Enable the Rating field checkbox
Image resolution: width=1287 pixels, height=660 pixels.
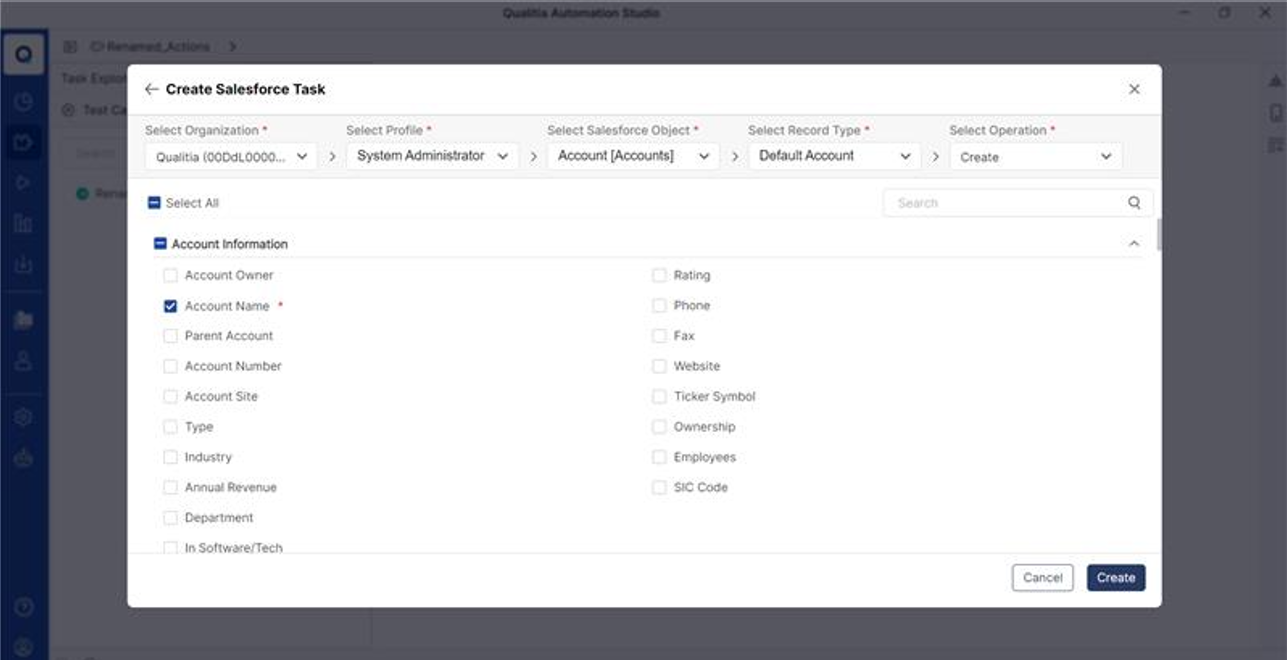659,275
